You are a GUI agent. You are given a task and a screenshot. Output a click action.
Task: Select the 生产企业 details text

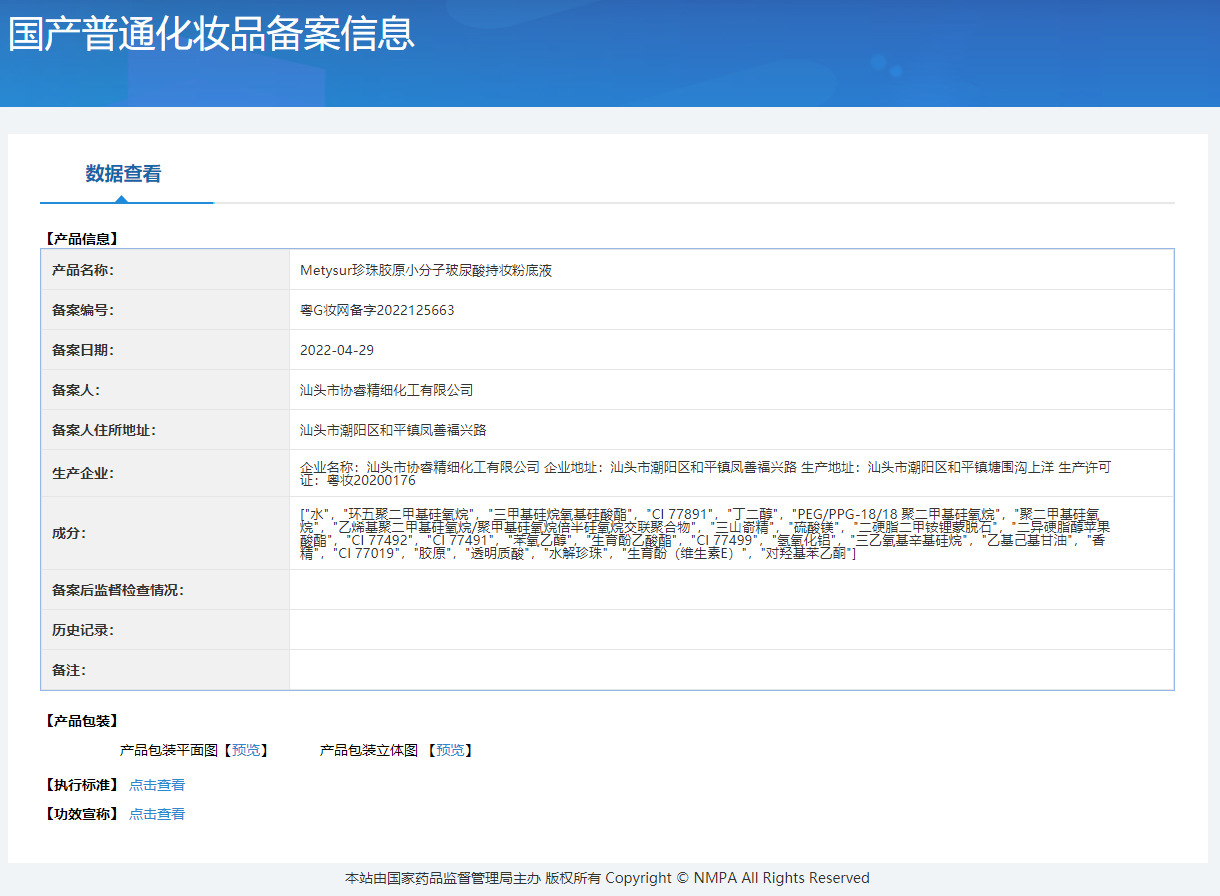point(706,473)
